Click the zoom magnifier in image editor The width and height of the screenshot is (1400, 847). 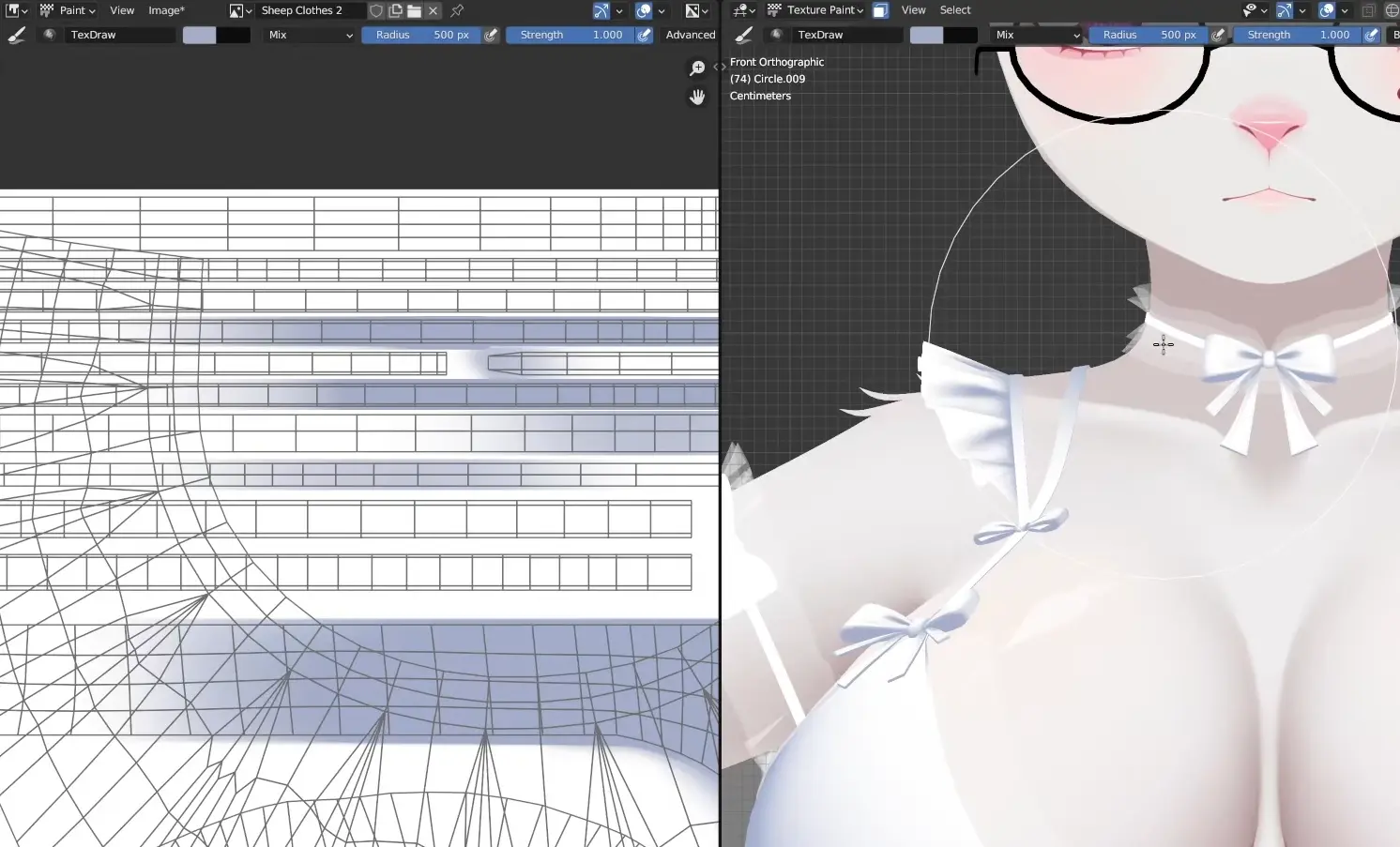point(697,68)
